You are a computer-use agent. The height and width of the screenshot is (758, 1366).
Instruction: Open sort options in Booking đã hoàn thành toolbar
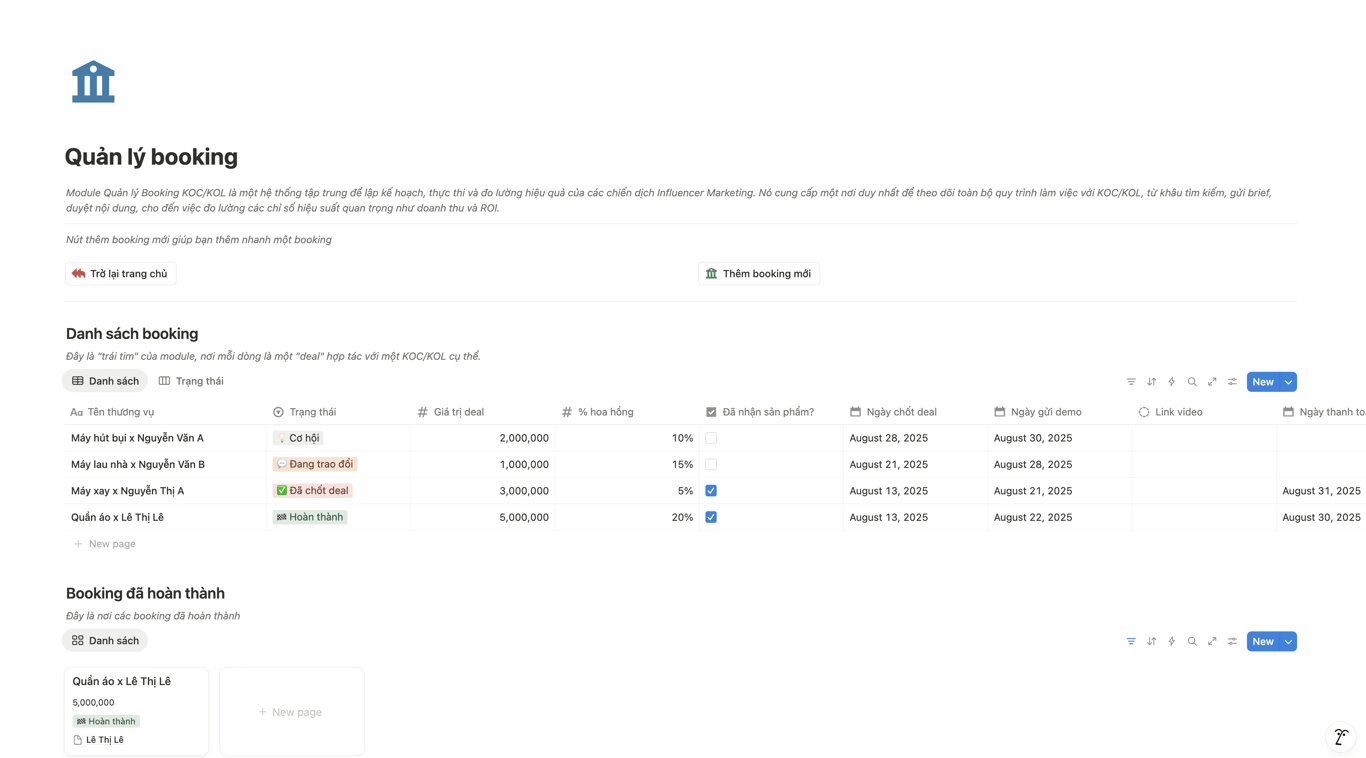1151,642
